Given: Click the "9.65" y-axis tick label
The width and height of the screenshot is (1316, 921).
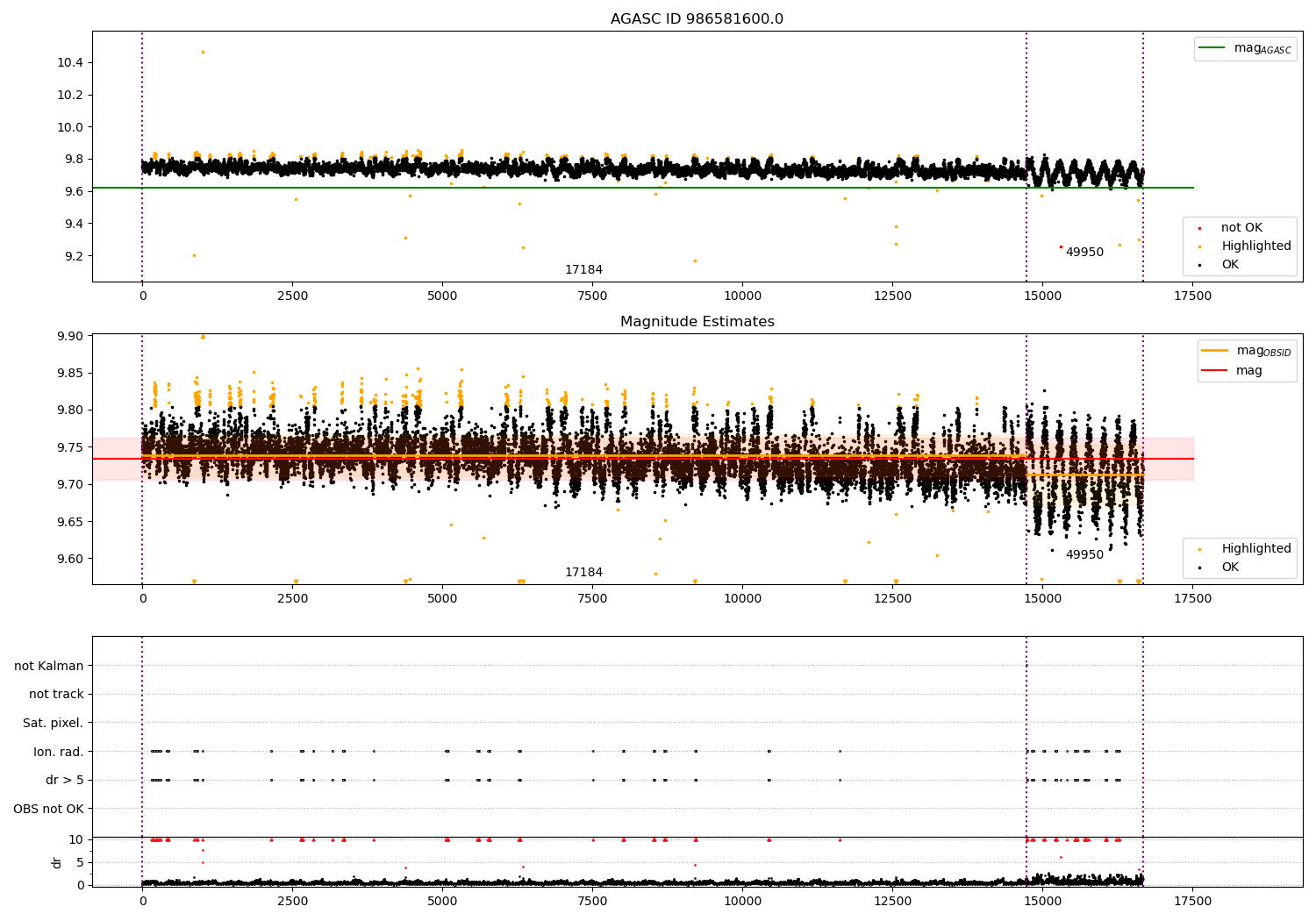Looking at the screenshot, I should pos(70,522).
